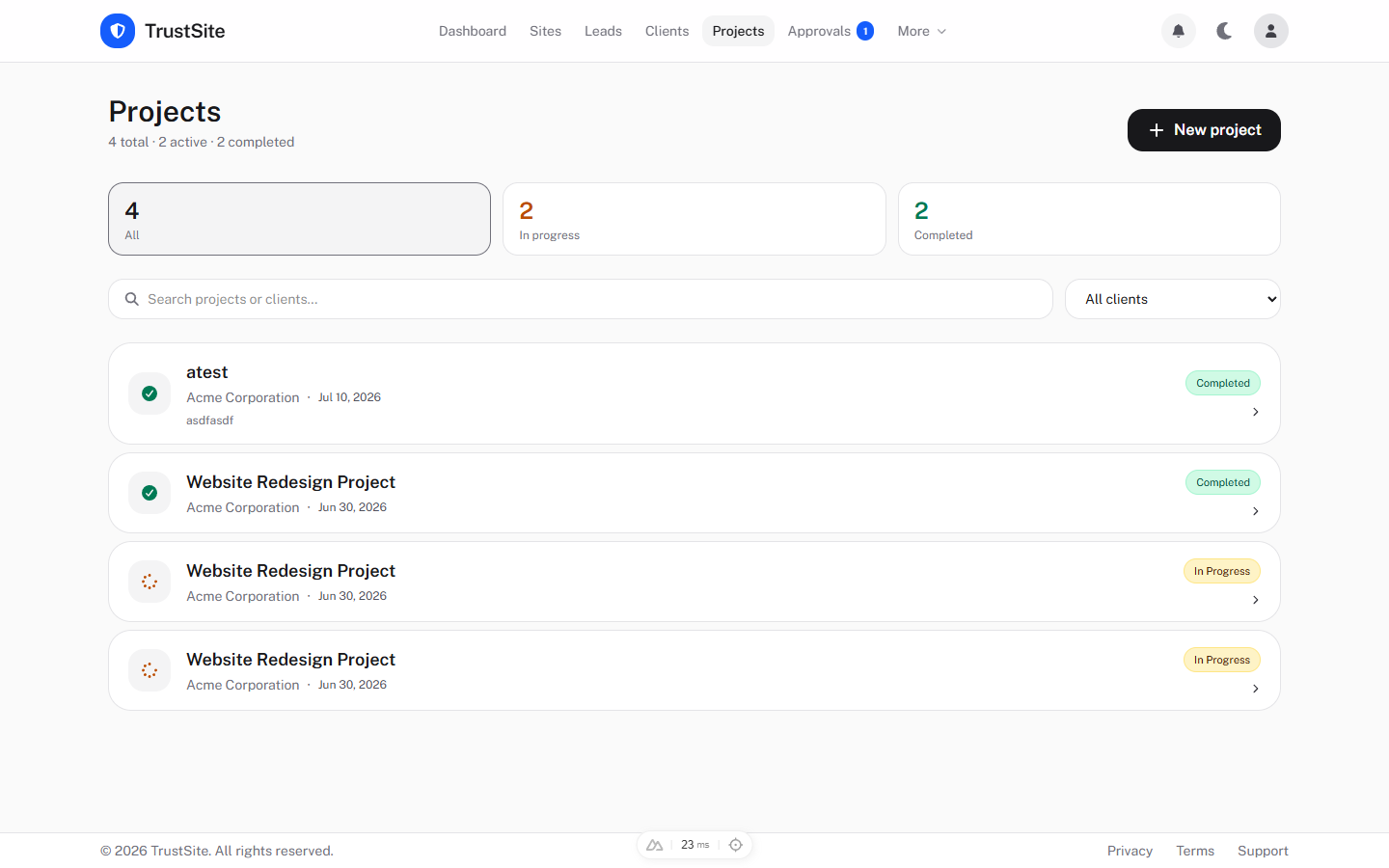1389x868 pixels.
Task: Create a New project
Action: coord(1204,130)
